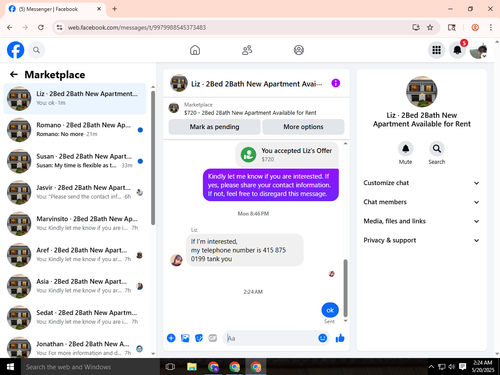Image resolution: width=500 pixels, height=375 pixels.
Task: Open the Facebook logo home link
Action: click(15, 50)
